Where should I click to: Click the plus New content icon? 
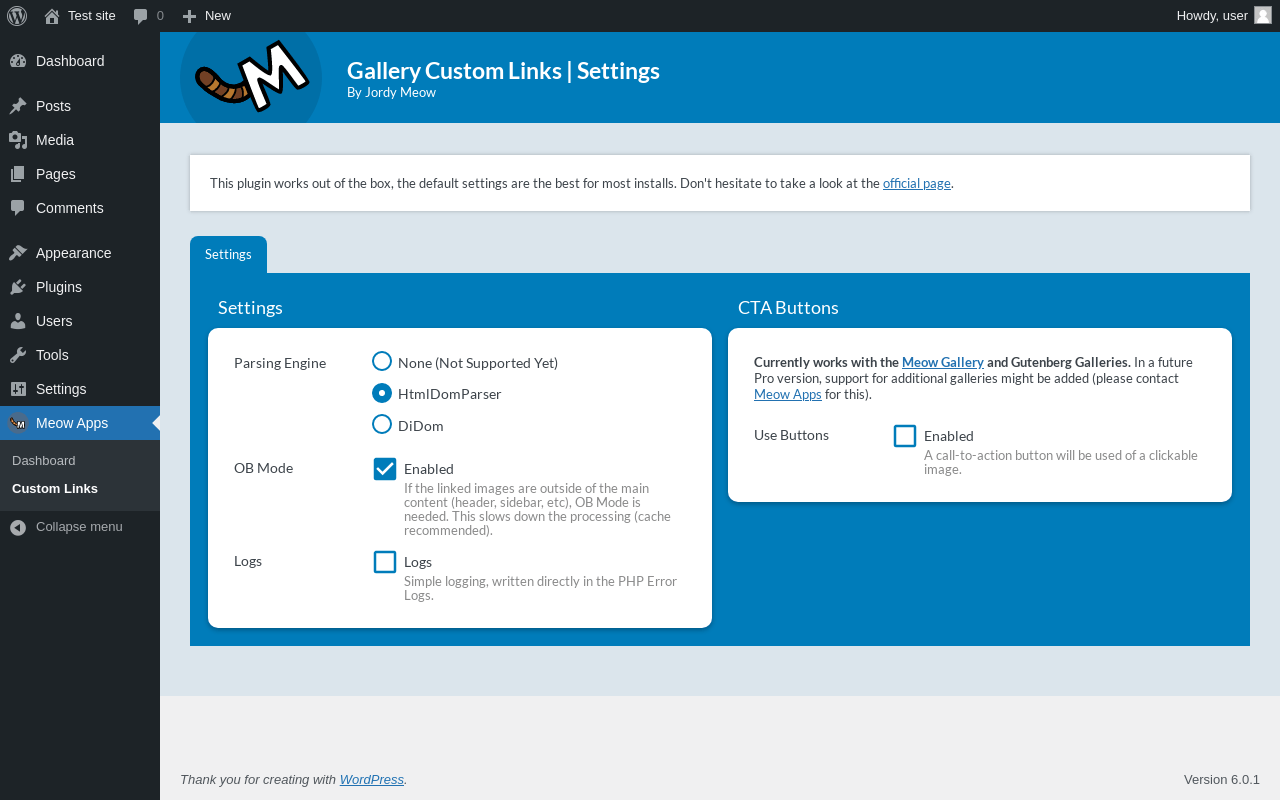[x=189, y=16]
